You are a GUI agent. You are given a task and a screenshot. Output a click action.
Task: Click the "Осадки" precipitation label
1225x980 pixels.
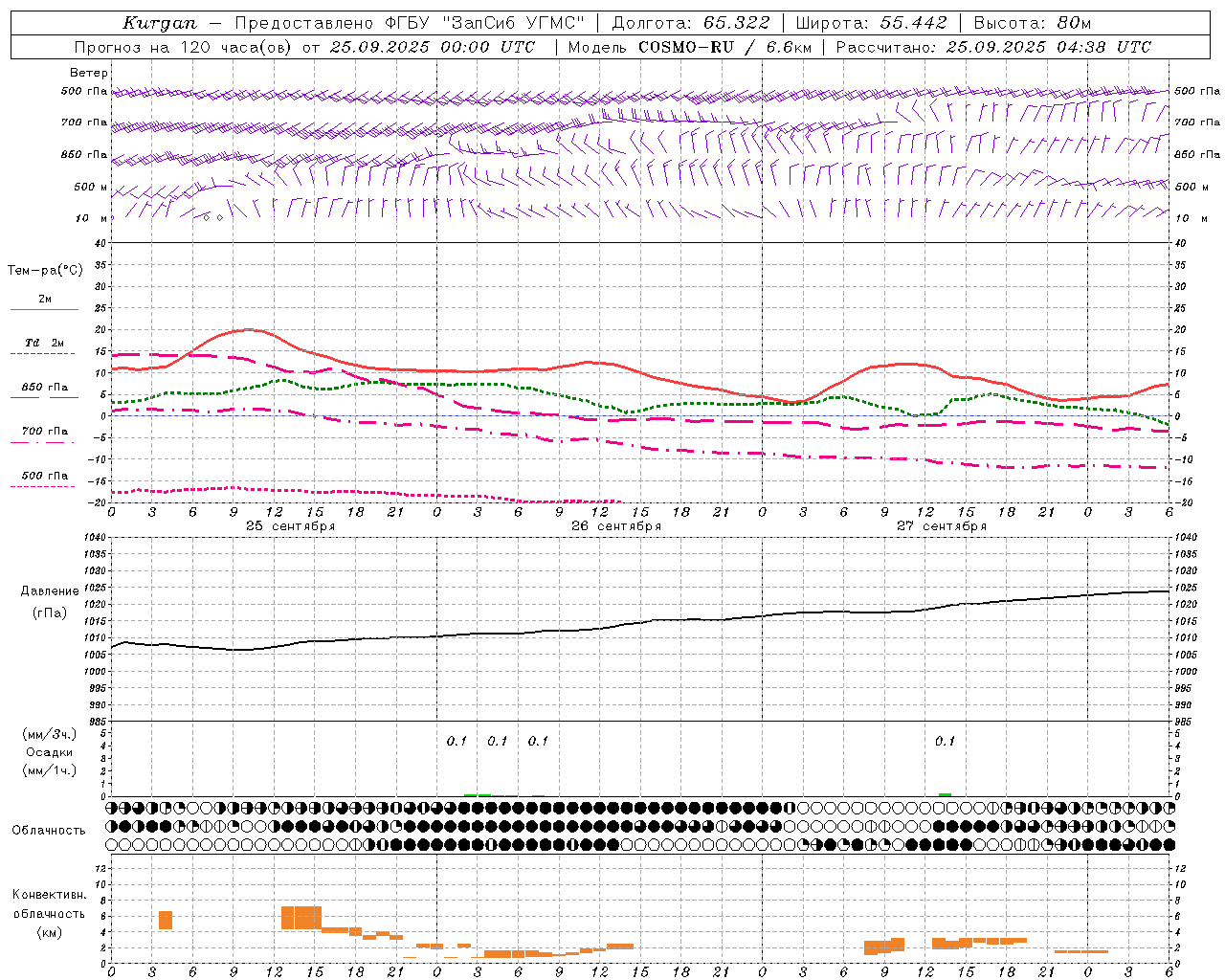point(50,752)
